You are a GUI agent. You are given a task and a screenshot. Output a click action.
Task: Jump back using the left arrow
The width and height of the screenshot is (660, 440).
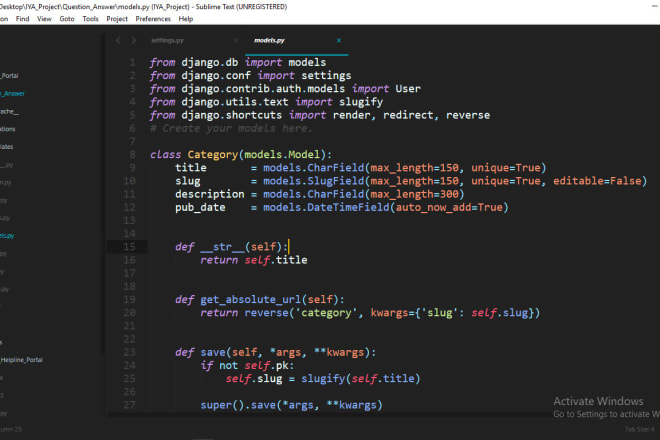click(118, 40)
